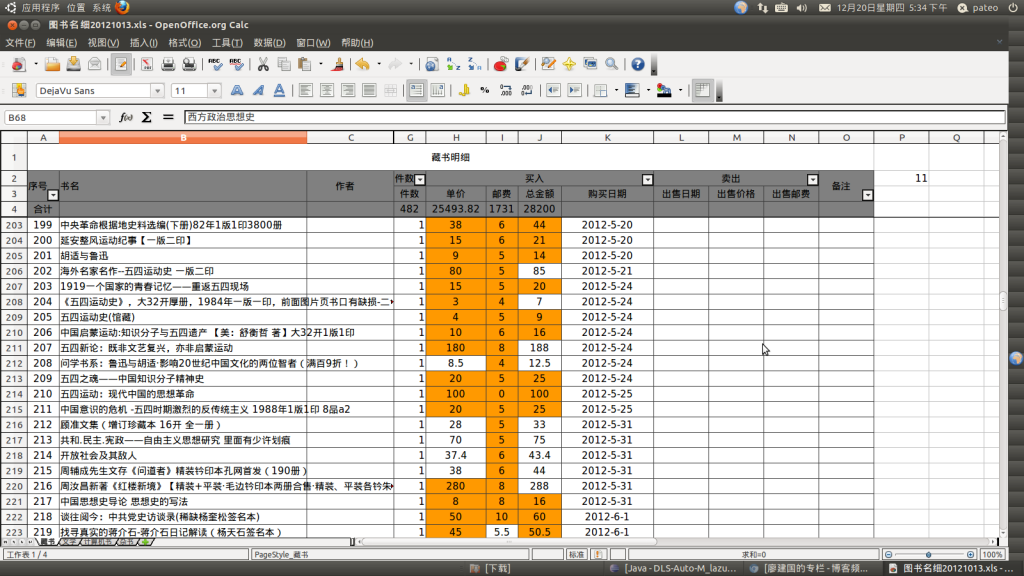Open the 数据(D) menu

tap(269, 42)
